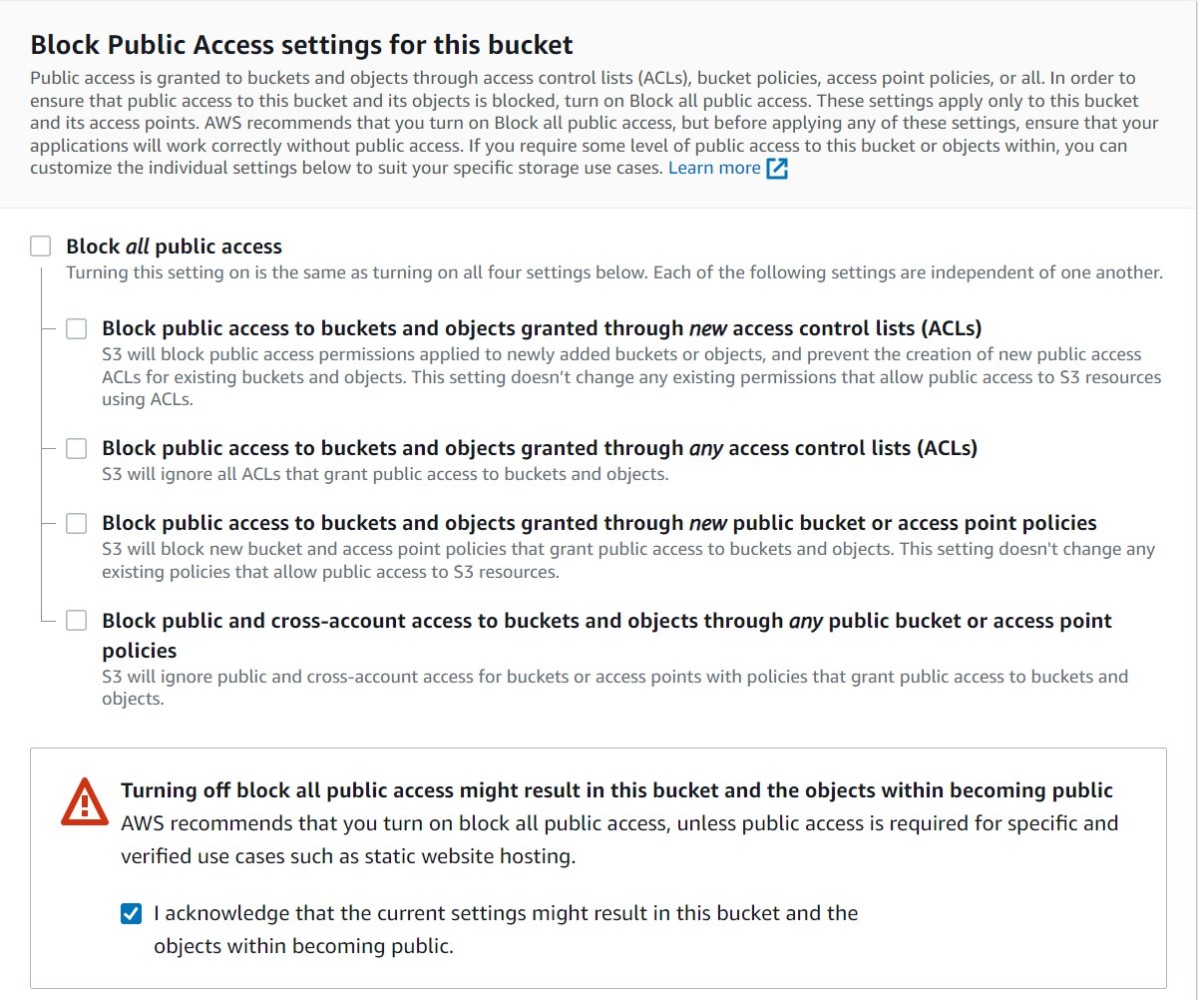
Task: Click the new ACLs setting description text
Action: click(x=600, y=377)
